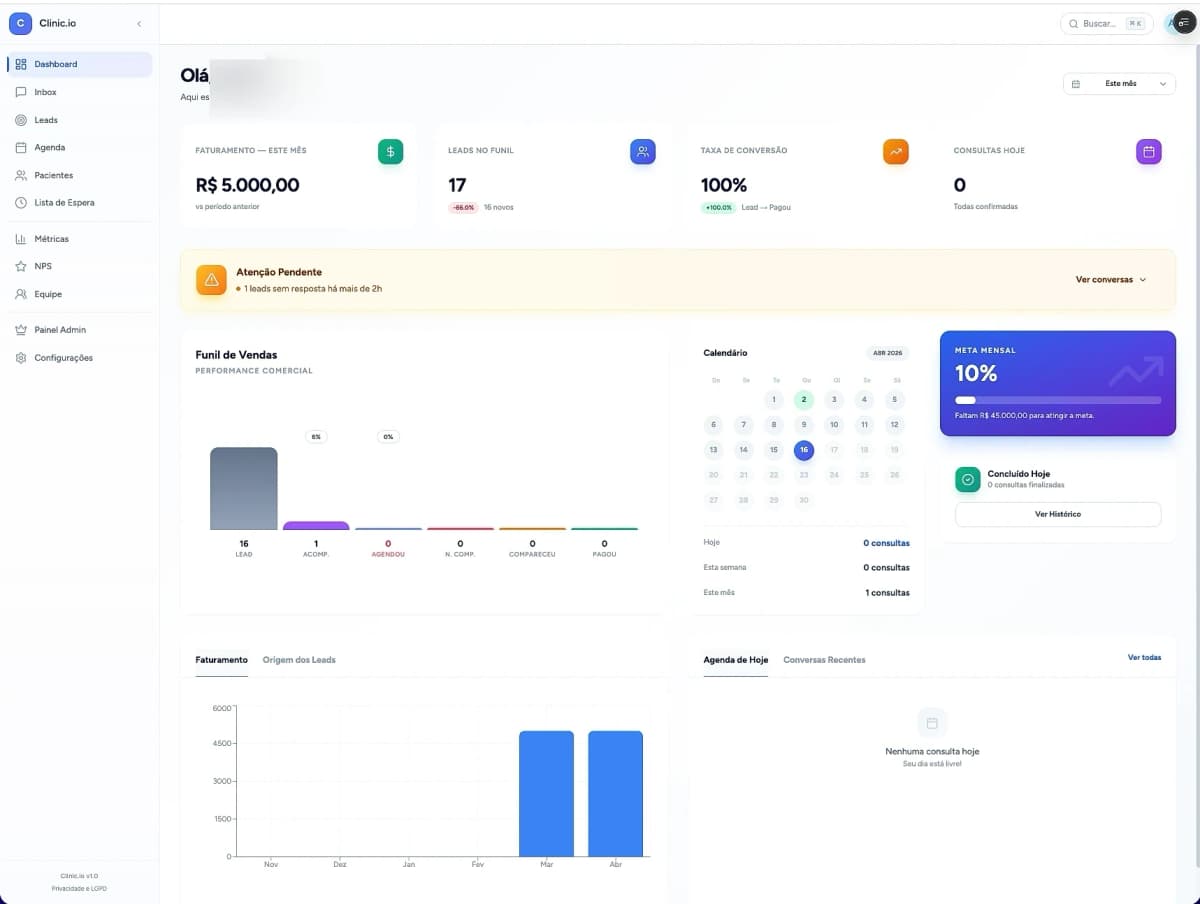
Task: Click the green dollar icon on Faturamento card
Action: point(390,151)
